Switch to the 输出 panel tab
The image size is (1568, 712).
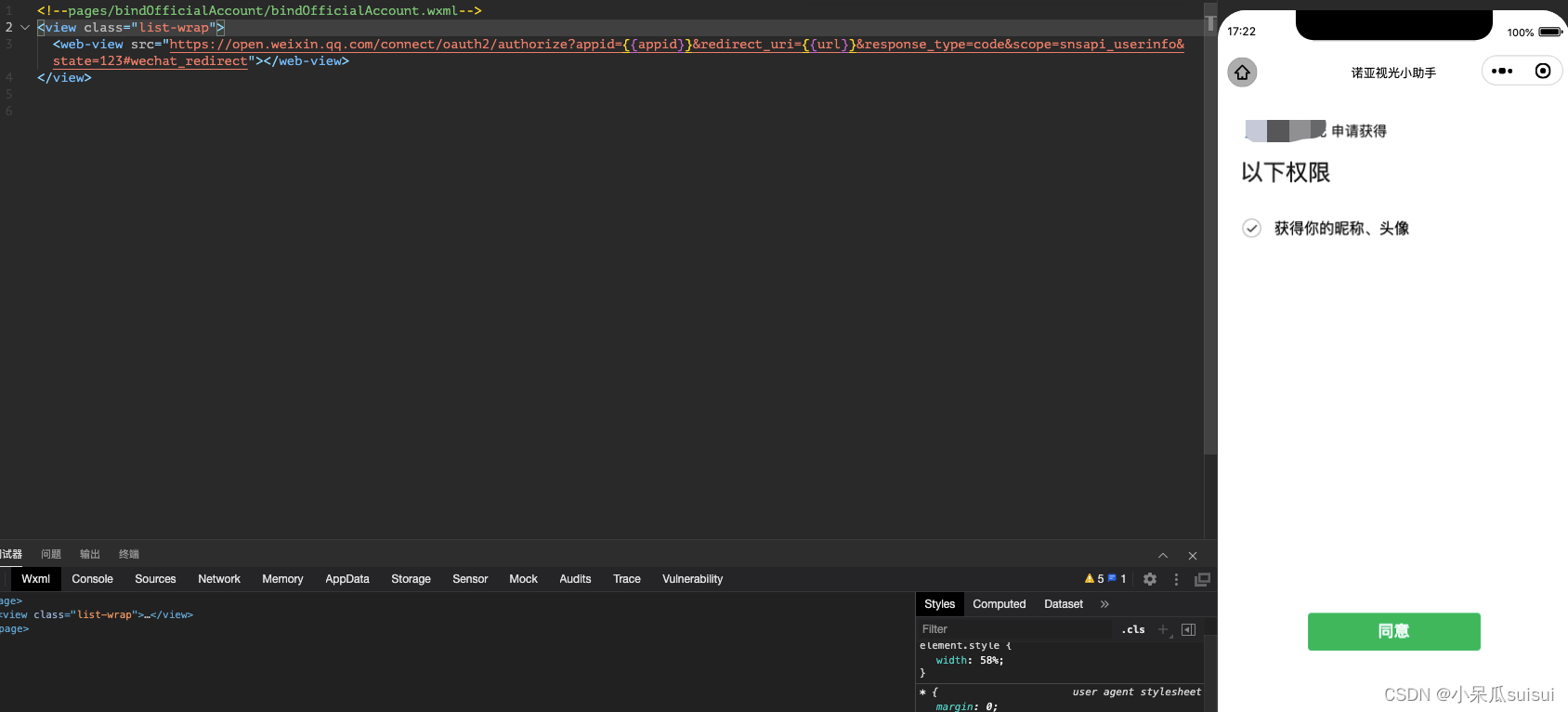[90, 554]
